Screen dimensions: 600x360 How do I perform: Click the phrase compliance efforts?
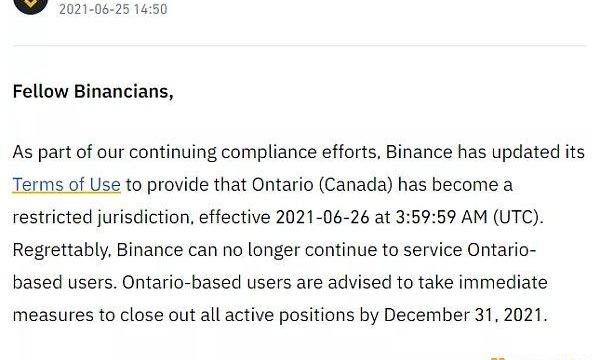pos(300,152)
